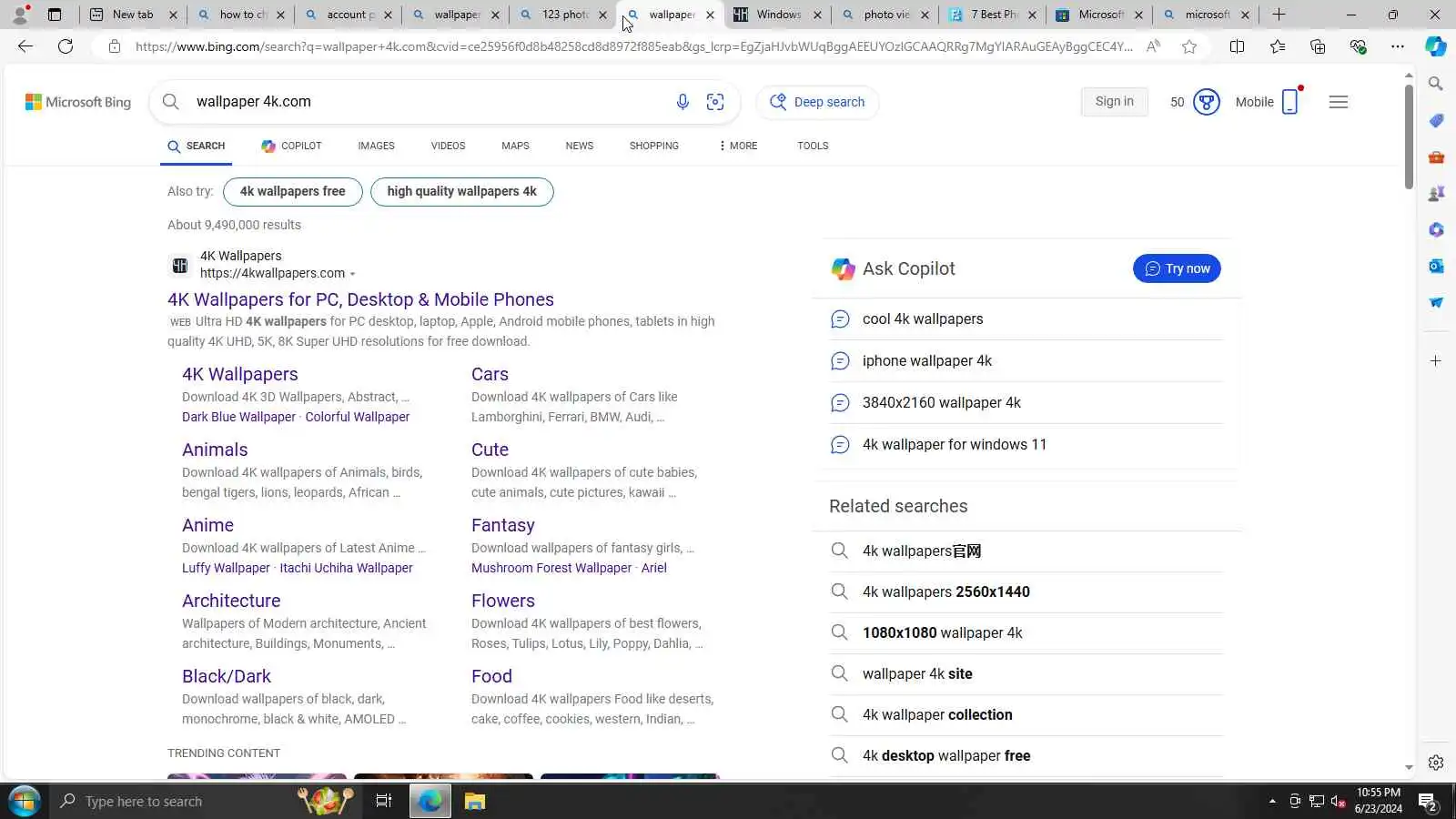The width and height of the screenshot is (1456, 819).
Task: Open Windows Start menu
Action: [x=24, y=801]
